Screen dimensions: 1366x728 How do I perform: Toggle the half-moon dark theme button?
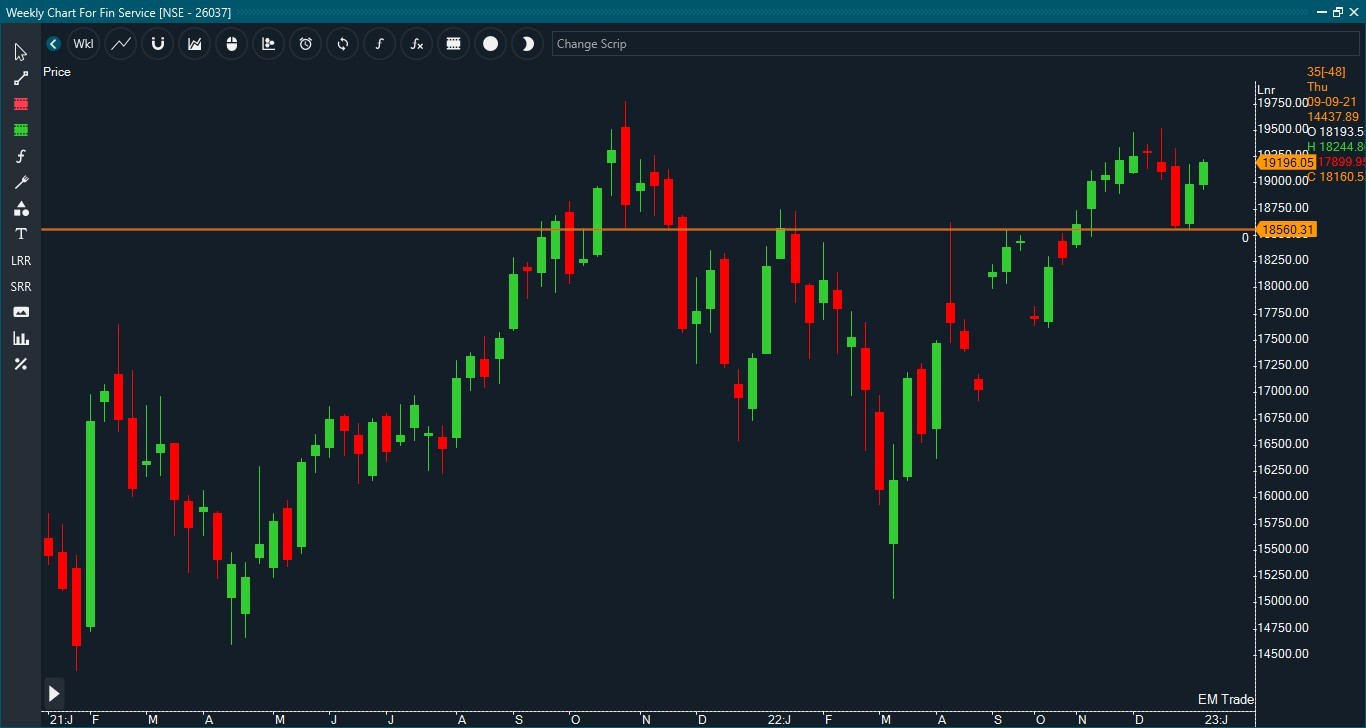(x=527, y=44)
